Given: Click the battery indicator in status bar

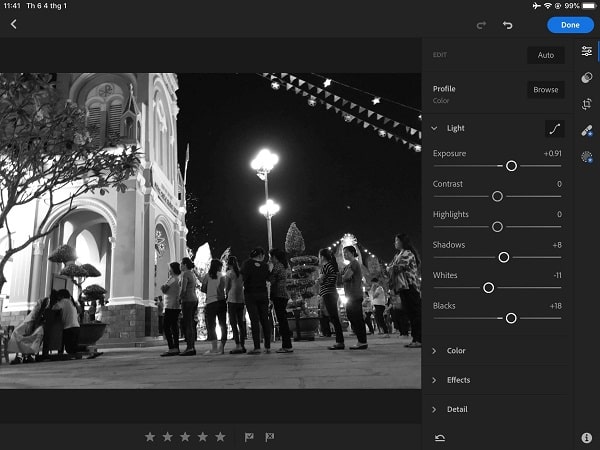Looking at the screenshot, I should click(589, 6).
